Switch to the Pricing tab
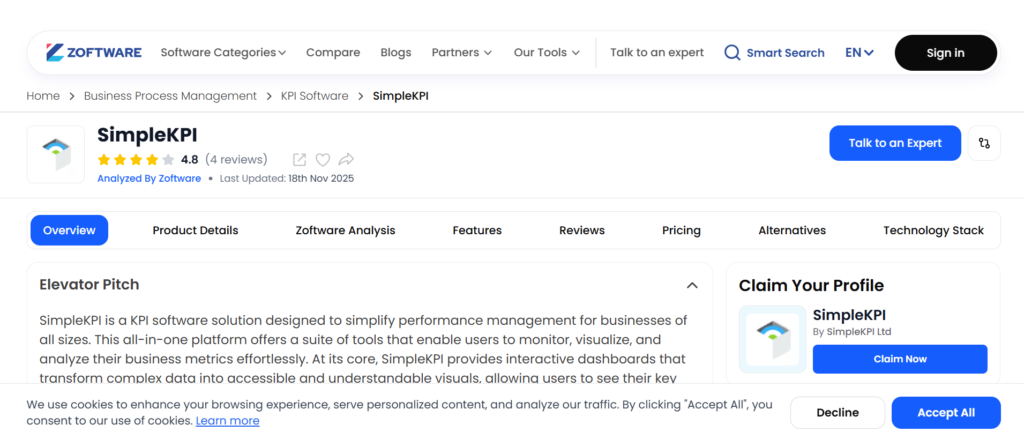This screenshot has height=439, width=1024. pos(681,230)
